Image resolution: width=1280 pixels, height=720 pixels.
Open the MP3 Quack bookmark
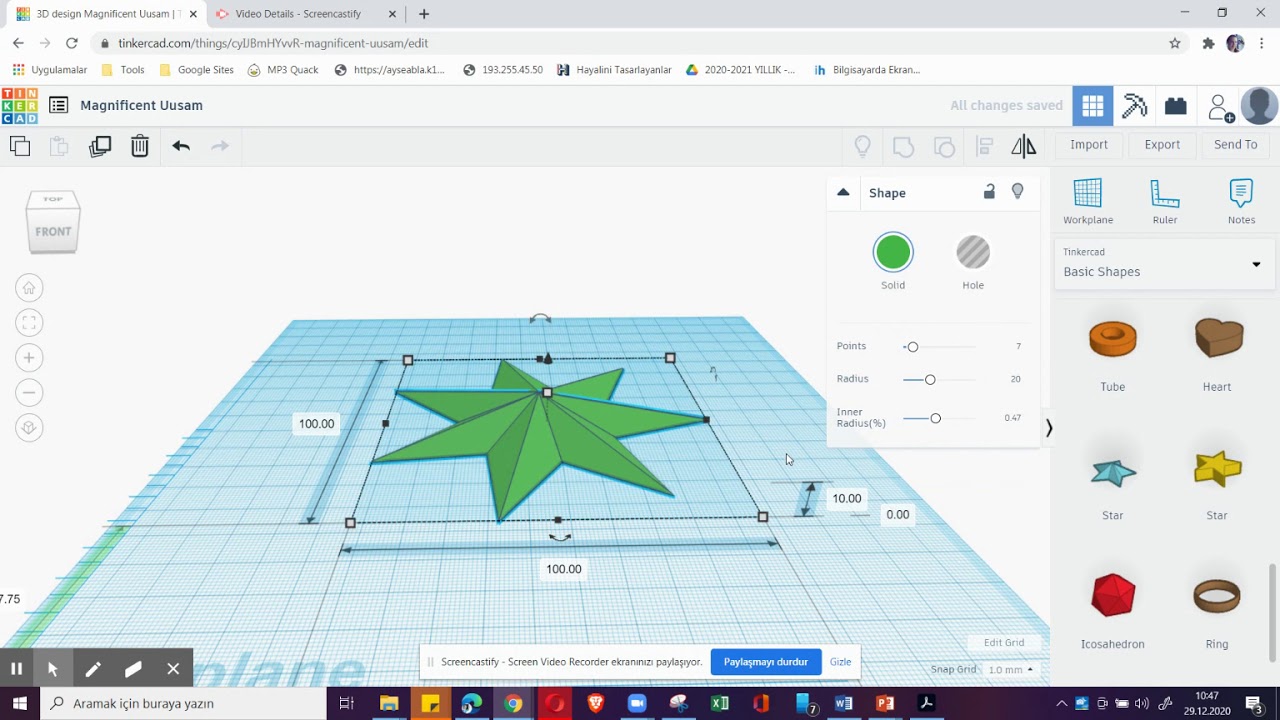[283, 70]
